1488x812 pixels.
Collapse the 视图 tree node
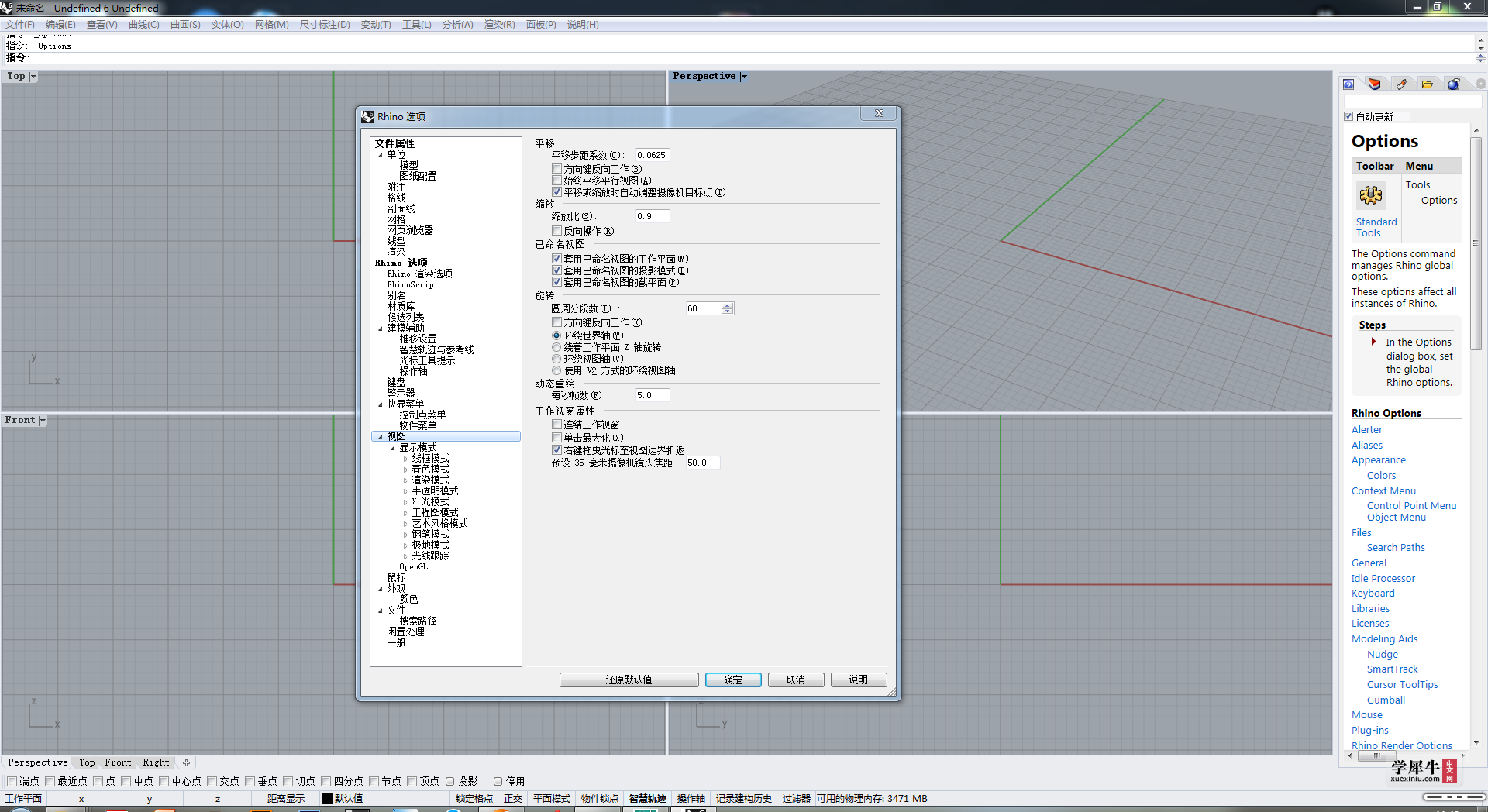click(381, 437)
